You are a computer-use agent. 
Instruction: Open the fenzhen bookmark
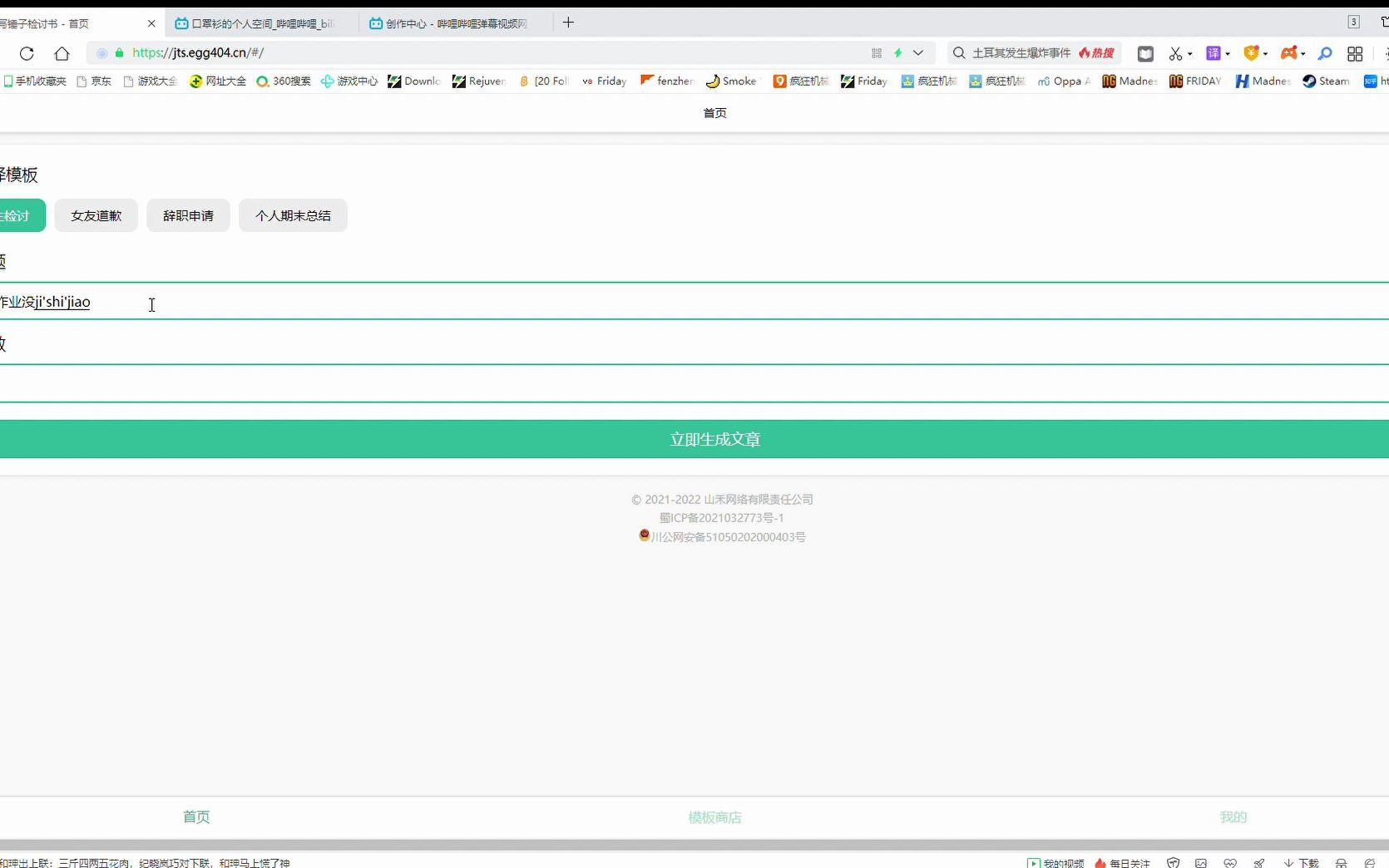point(667,81)
